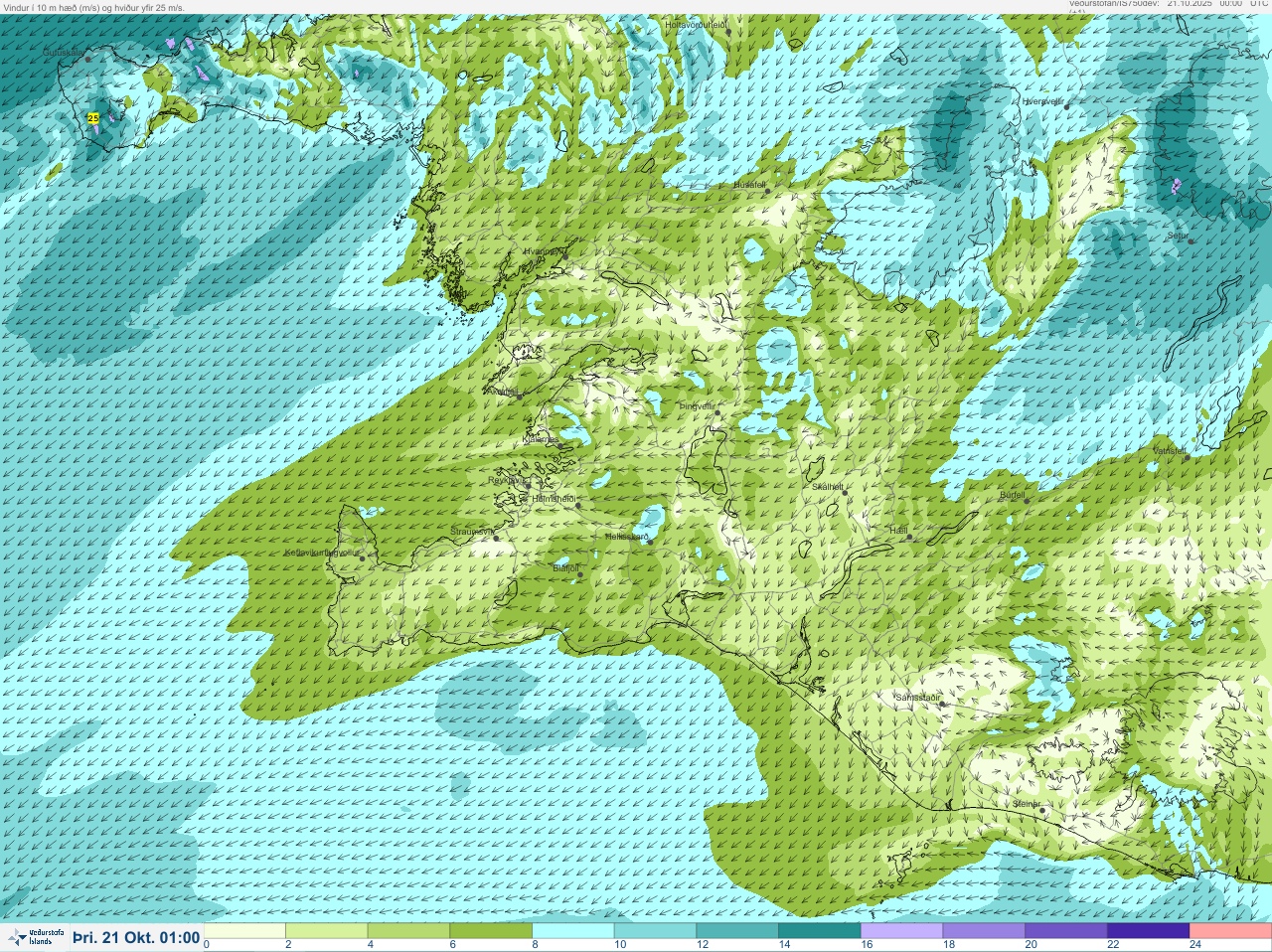The width and height of the screenshot is (1272, 952).
Task: Click the 'Hvanneyri' place label
Action: tap(543, 251)
